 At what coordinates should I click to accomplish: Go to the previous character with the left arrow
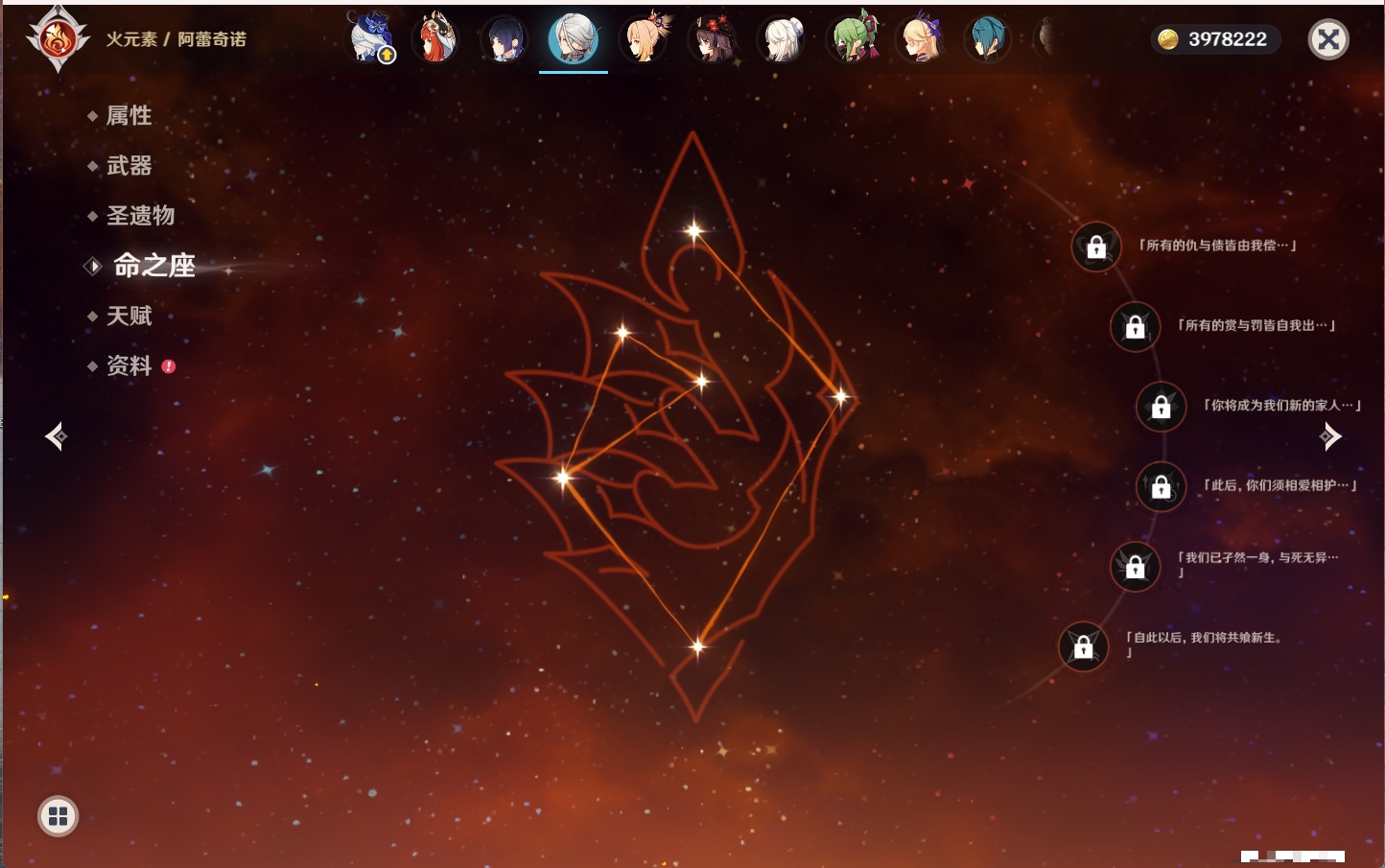click(57, 436)
